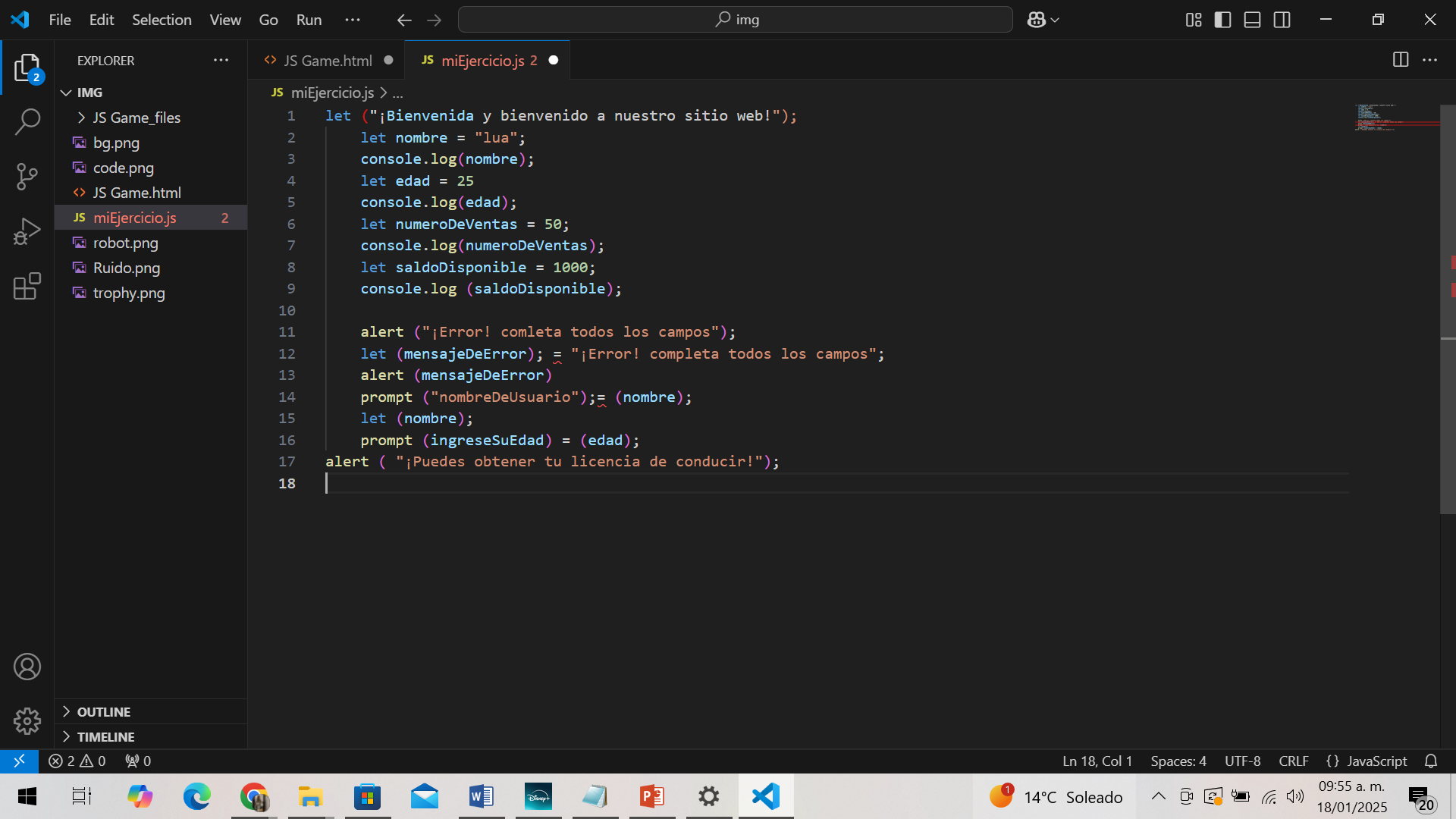Open code.png in Explorer
1456x819 pixels.
click(x=151, y=168)
